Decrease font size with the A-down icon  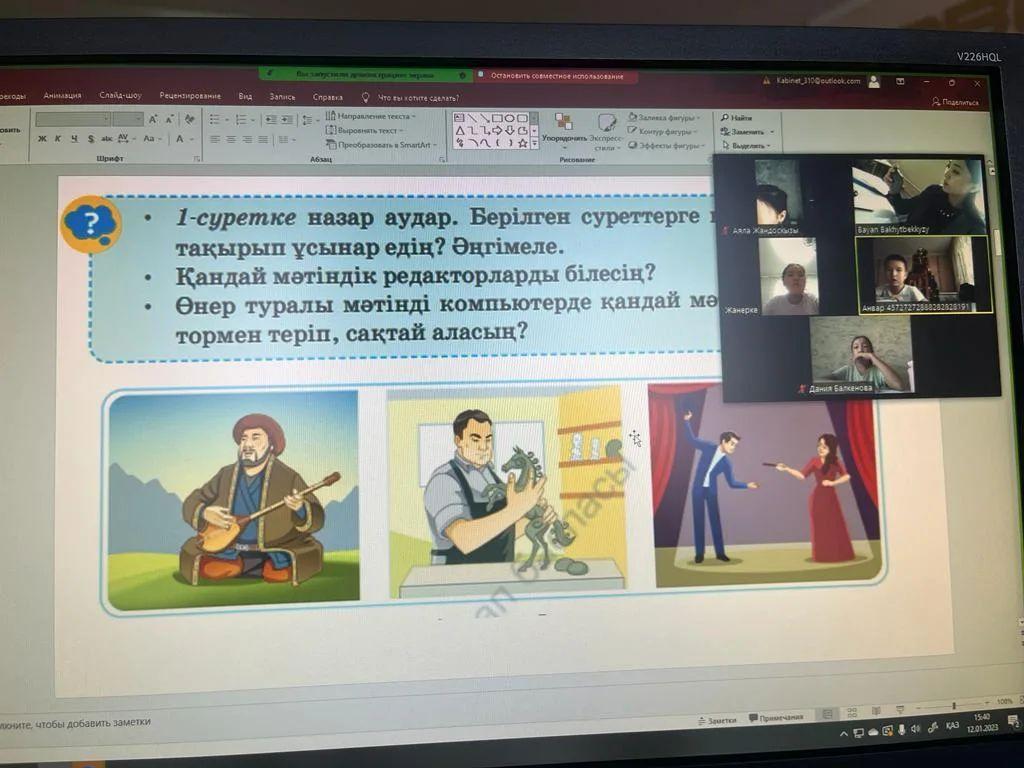(x=169, y=120)
